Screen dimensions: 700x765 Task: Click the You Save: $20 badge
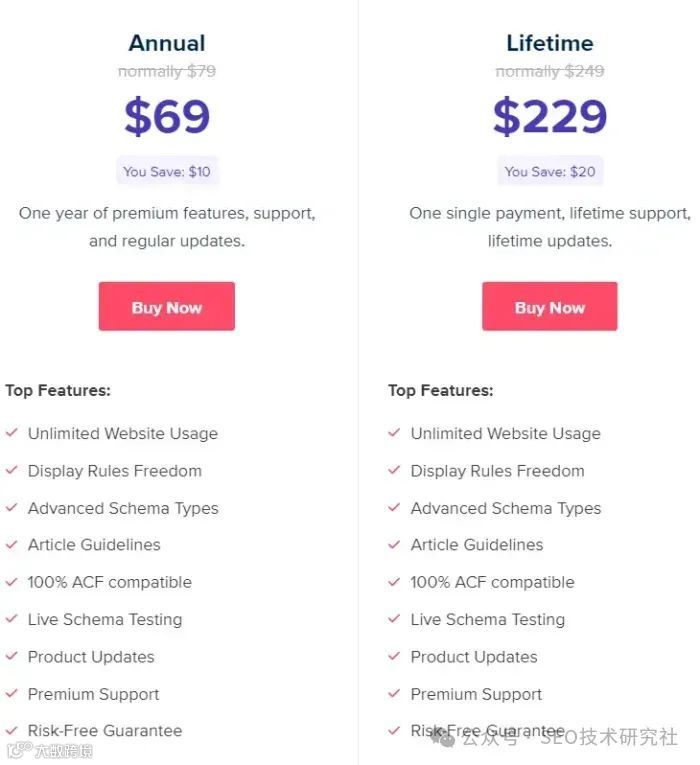point(549,171)
